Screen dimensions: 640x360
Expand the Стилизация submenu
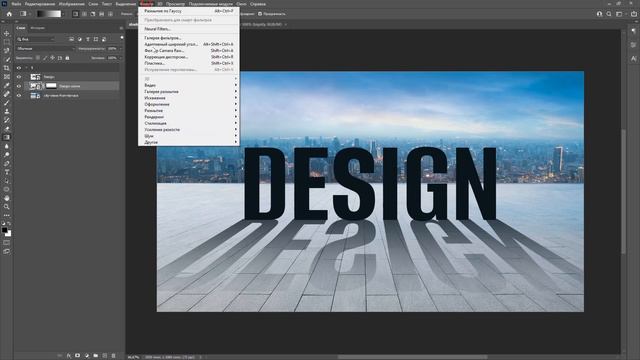tap(189, 123)
